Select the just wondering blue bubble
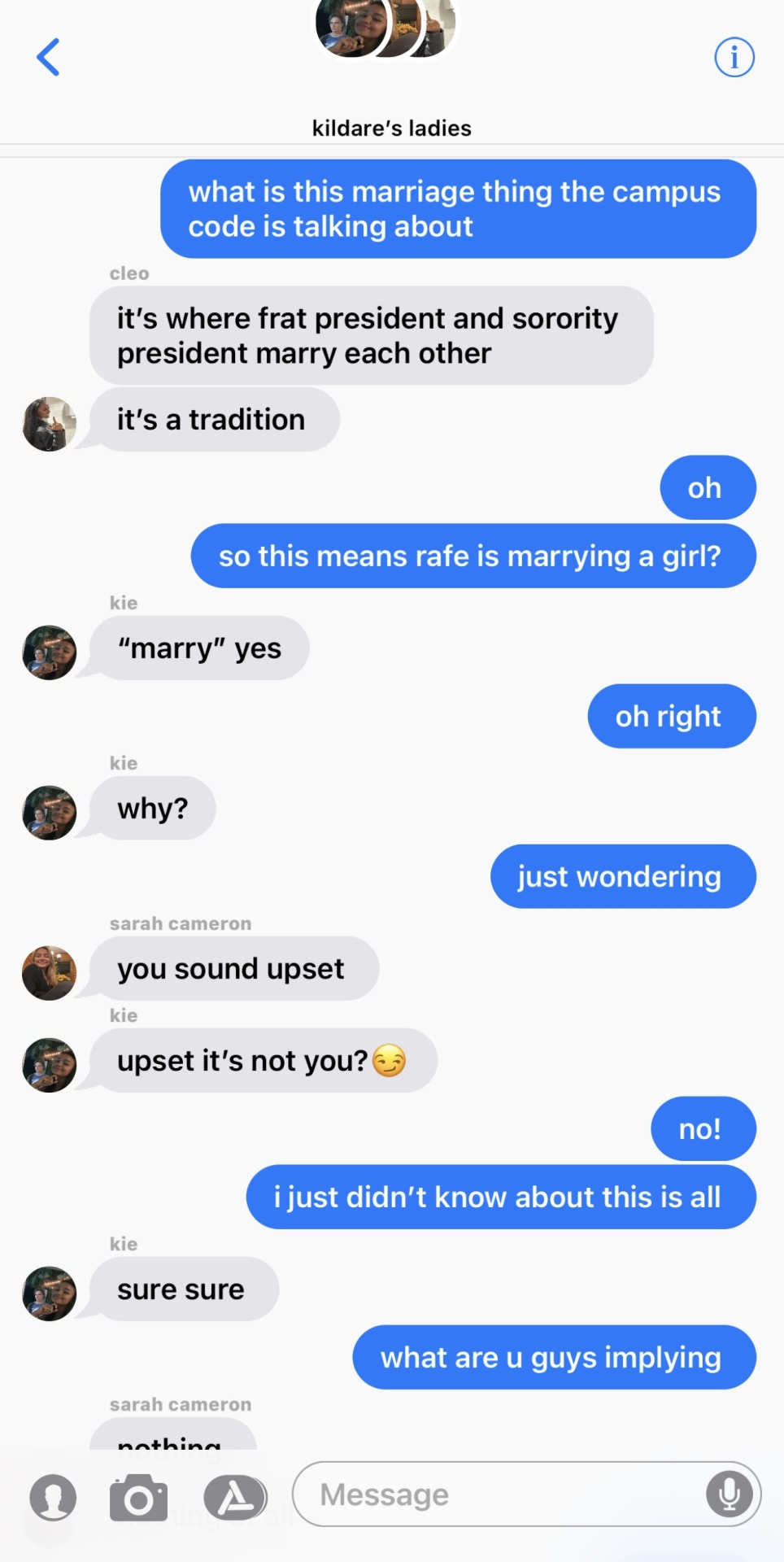Viewport: 784px width, 1562px height. tap(624, 876)
